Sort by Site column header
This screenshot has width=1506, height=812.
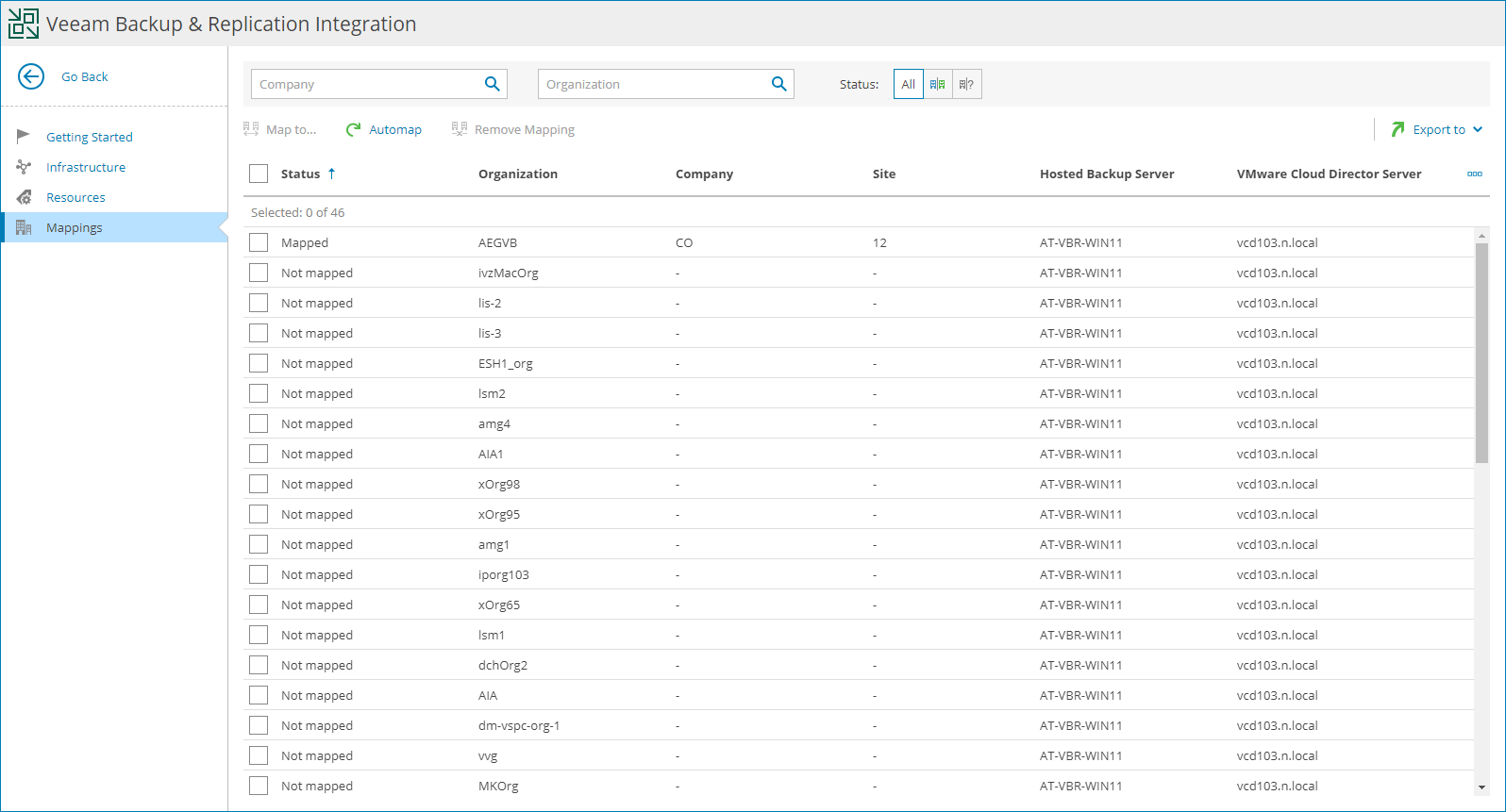point(884,174)
